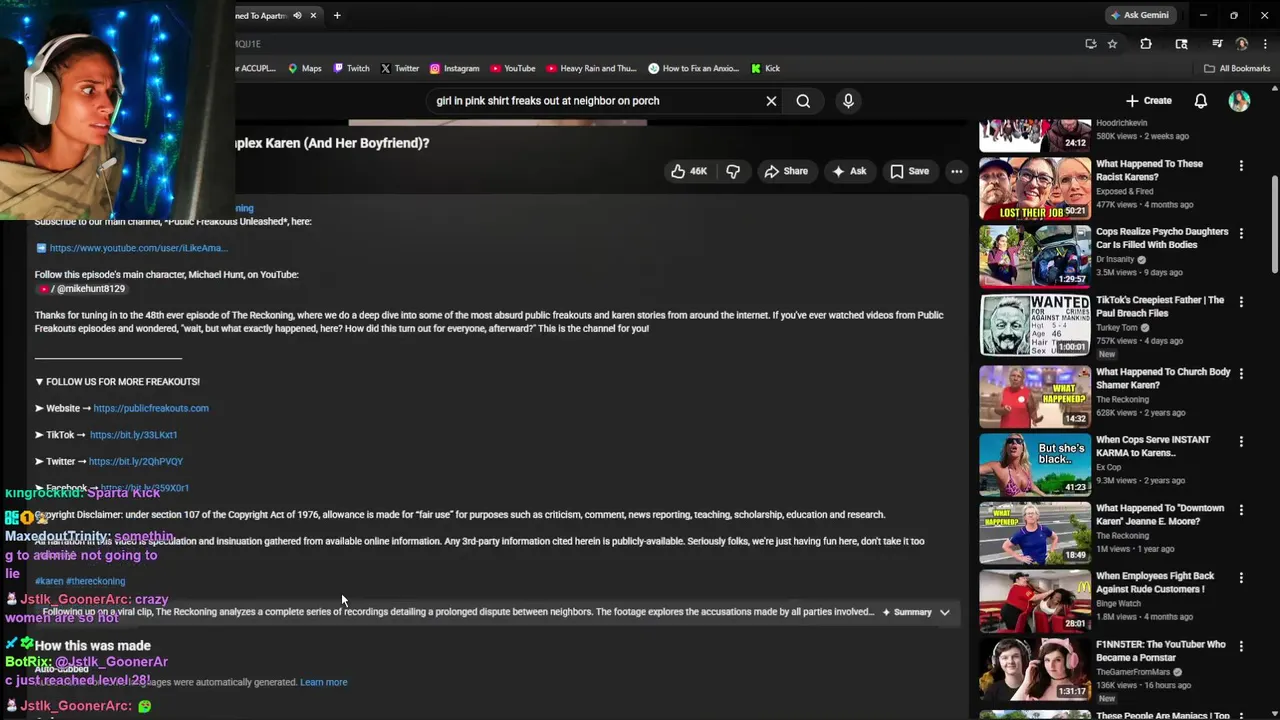
Task: Open @mikehunt8129 channel link
Action: 82,289
